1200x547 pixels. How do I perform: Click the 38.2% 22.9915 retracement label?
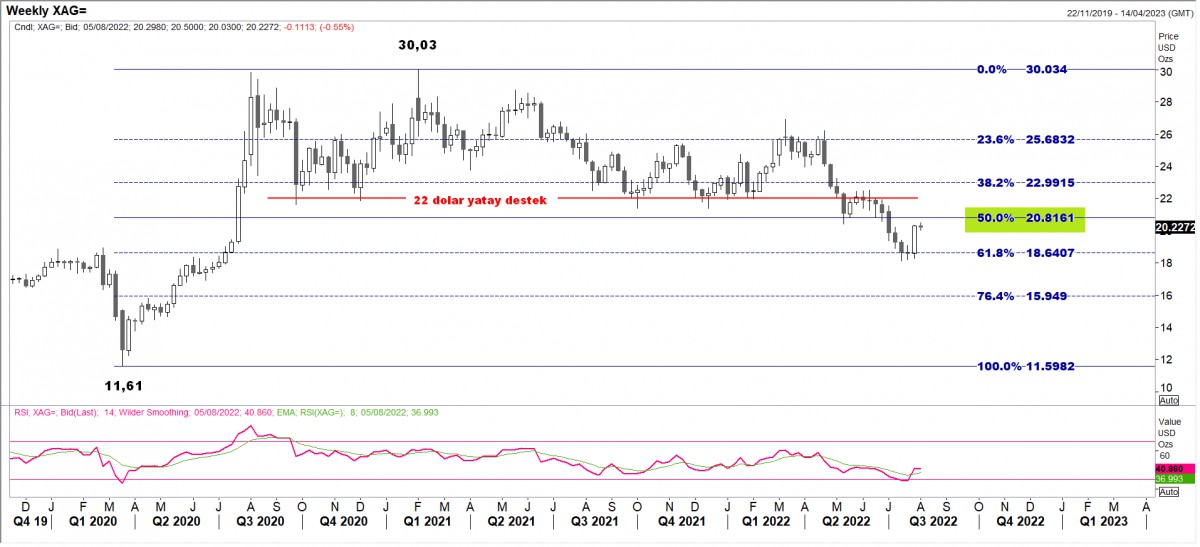[x=1026, y=183]
